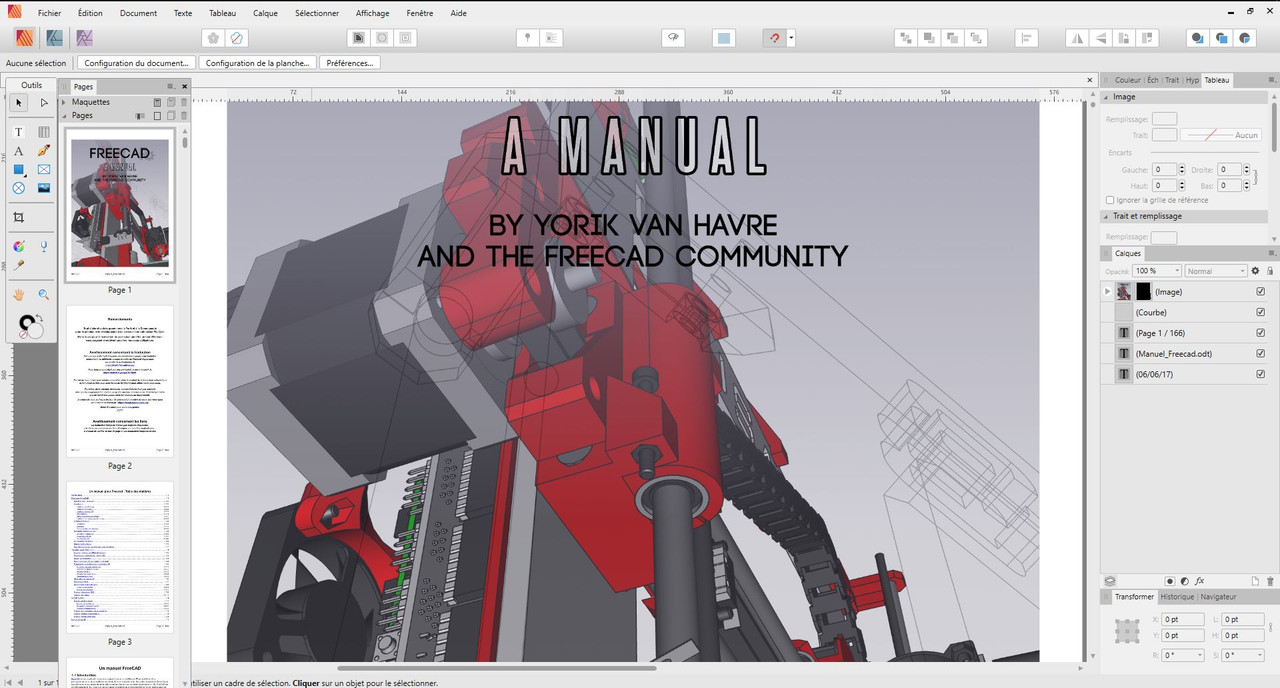Image resolution: width=1280 pixels, height=688 pixels.
Task: Click the add page icon in Pages row
Action: coord(157,116)
